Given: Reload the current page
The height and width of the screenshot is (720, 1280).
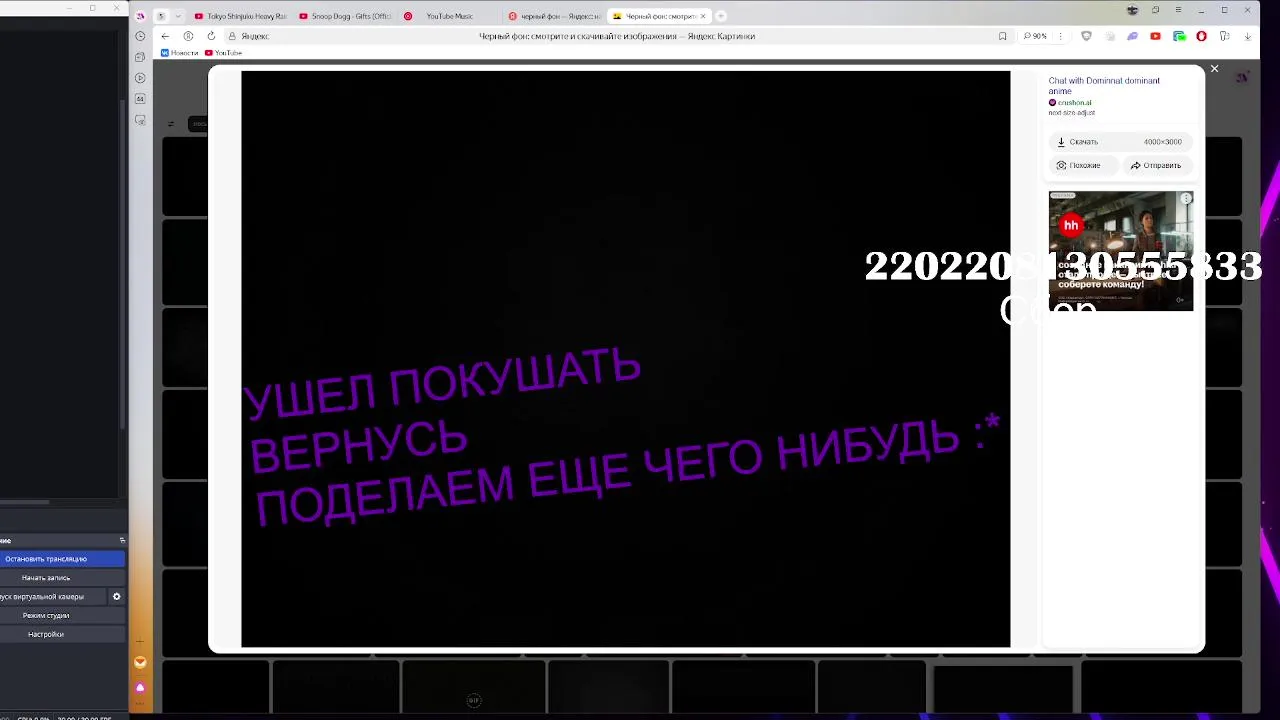Looking at the screenshot, I should coord(211,36).
